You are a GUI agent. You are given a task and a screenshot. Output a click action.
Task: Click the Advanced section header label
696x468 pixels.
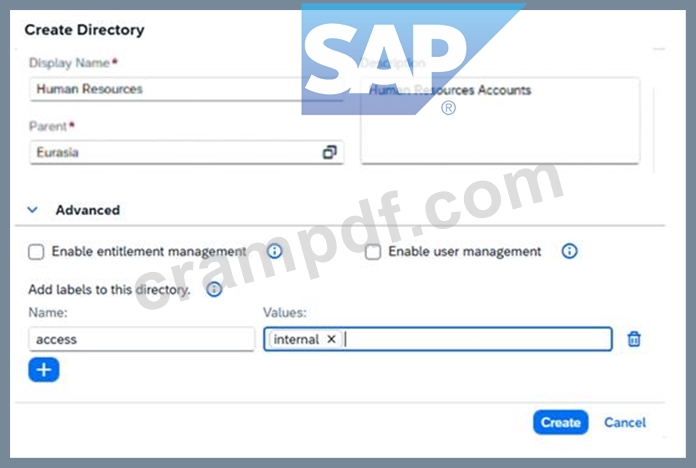click(x=87, y=210)
